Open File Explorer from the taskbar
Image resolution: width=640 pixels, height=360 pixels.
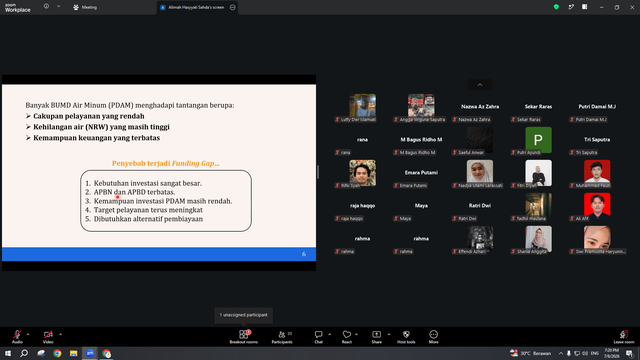[x=73, y=353]
